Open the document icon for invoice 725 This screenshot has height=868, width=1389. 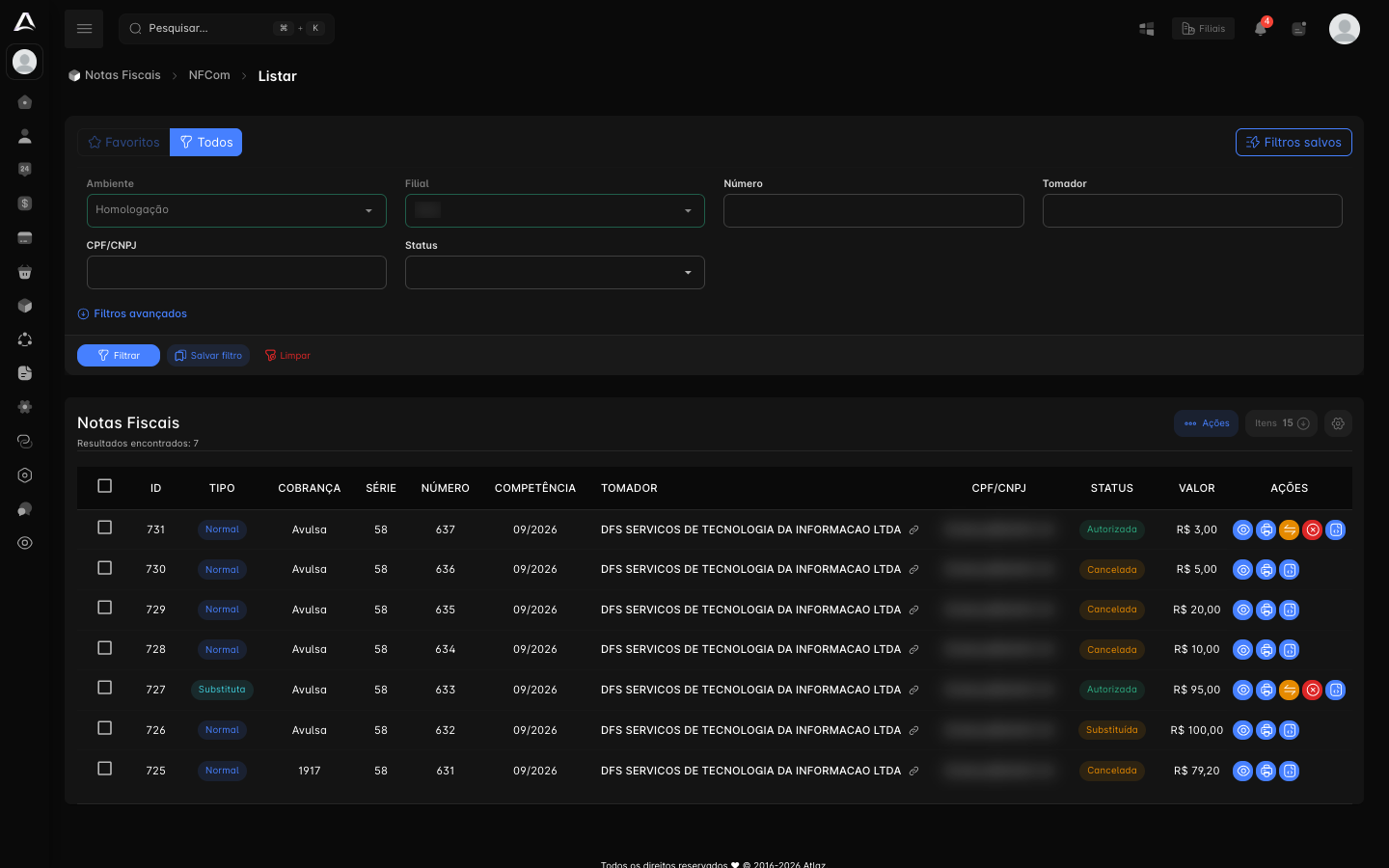(x=1290, y=771)
